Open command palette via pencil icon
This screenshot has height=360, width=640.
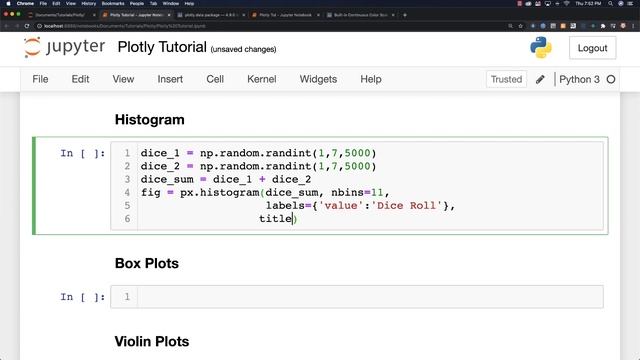pos(540,79)
